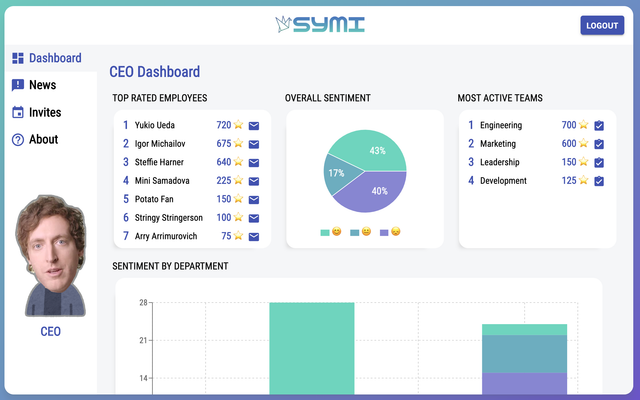Click the star next to Yukio Ueda's 720
This screenshot has height=400, width=640.
238,124
